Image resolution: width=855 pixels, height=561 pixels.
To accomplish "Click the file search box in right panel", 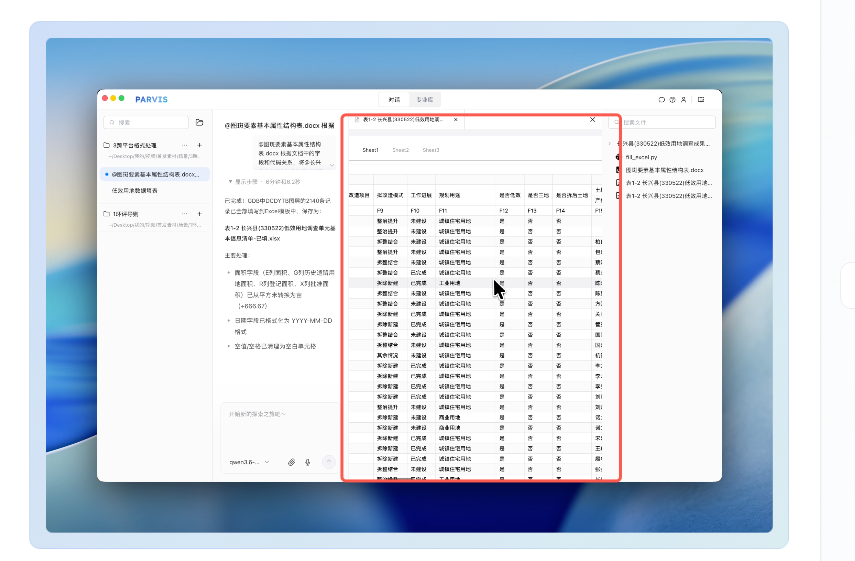I will [x=662, y=123].
